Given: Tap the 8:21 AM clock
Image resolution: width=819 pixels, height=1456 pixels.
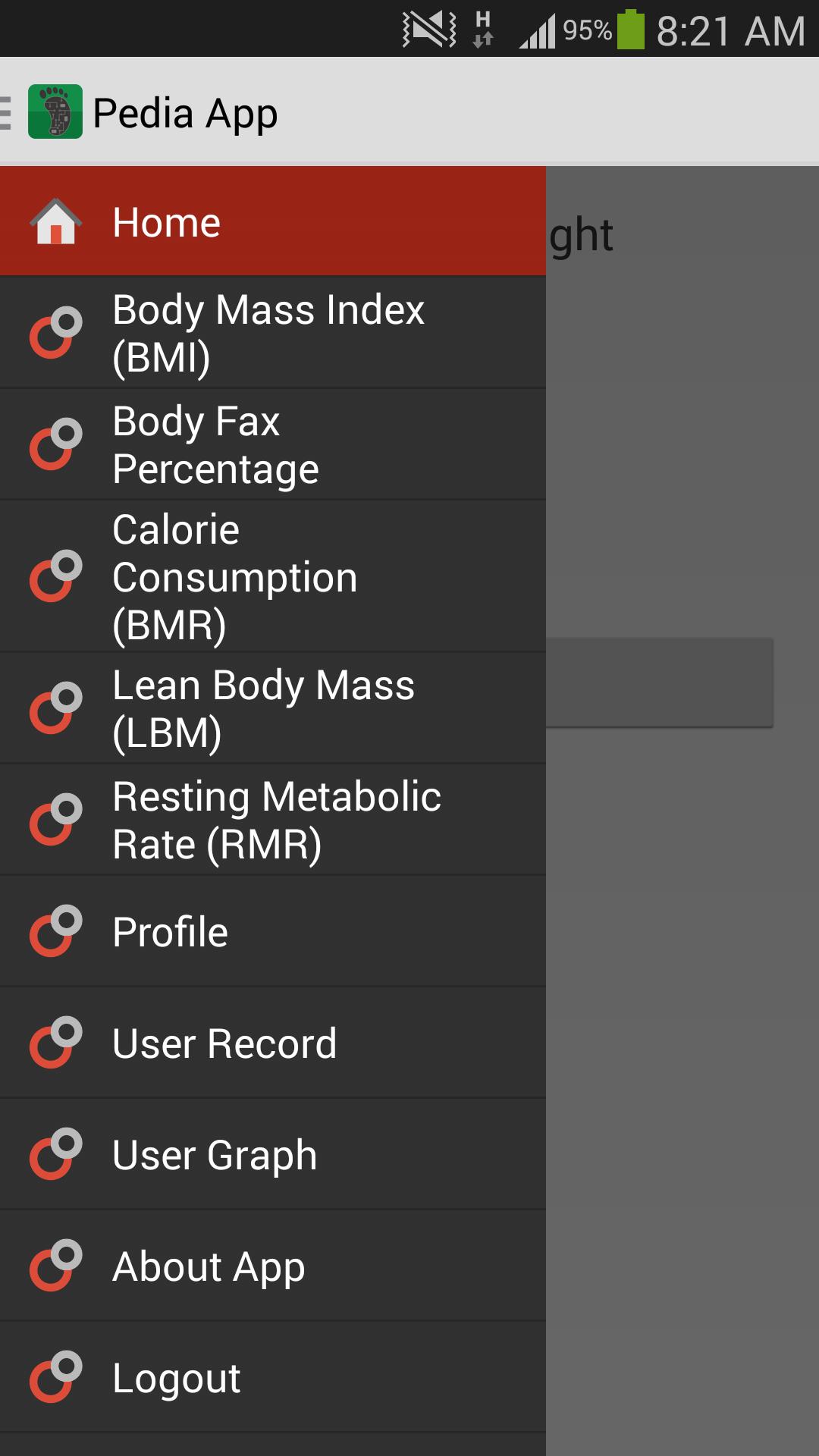Looking at the screenshot, I should point(730,31).
